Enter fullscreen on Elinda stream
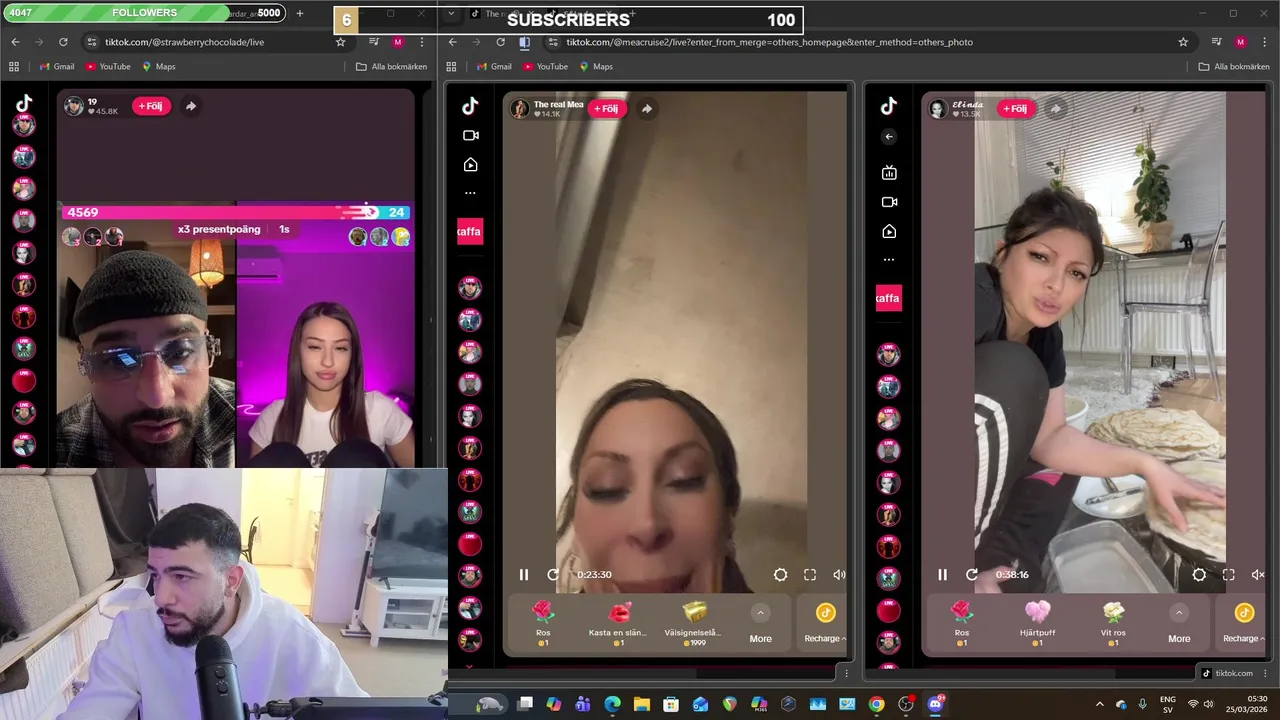This screenshot has width=1280, height=720. [1229, 574]
